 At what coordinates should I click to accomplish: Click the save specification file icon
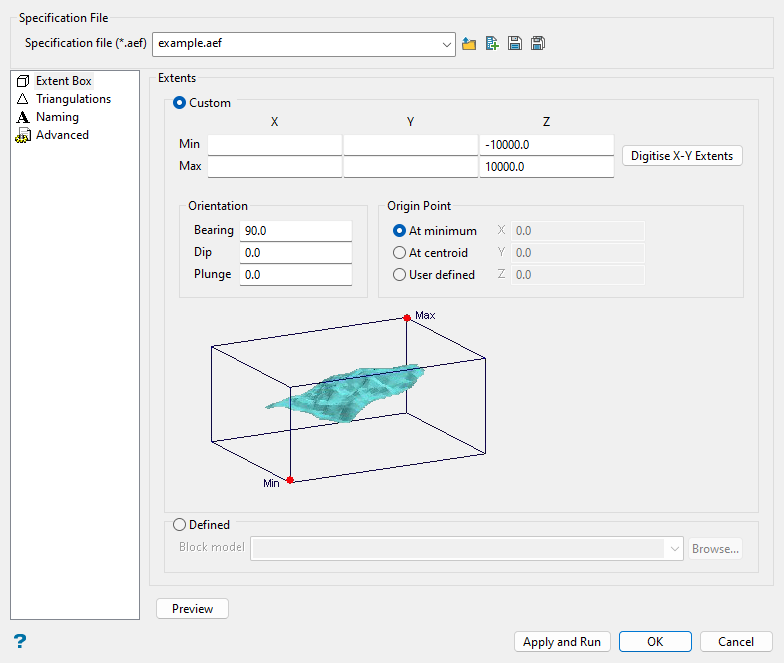515,44
